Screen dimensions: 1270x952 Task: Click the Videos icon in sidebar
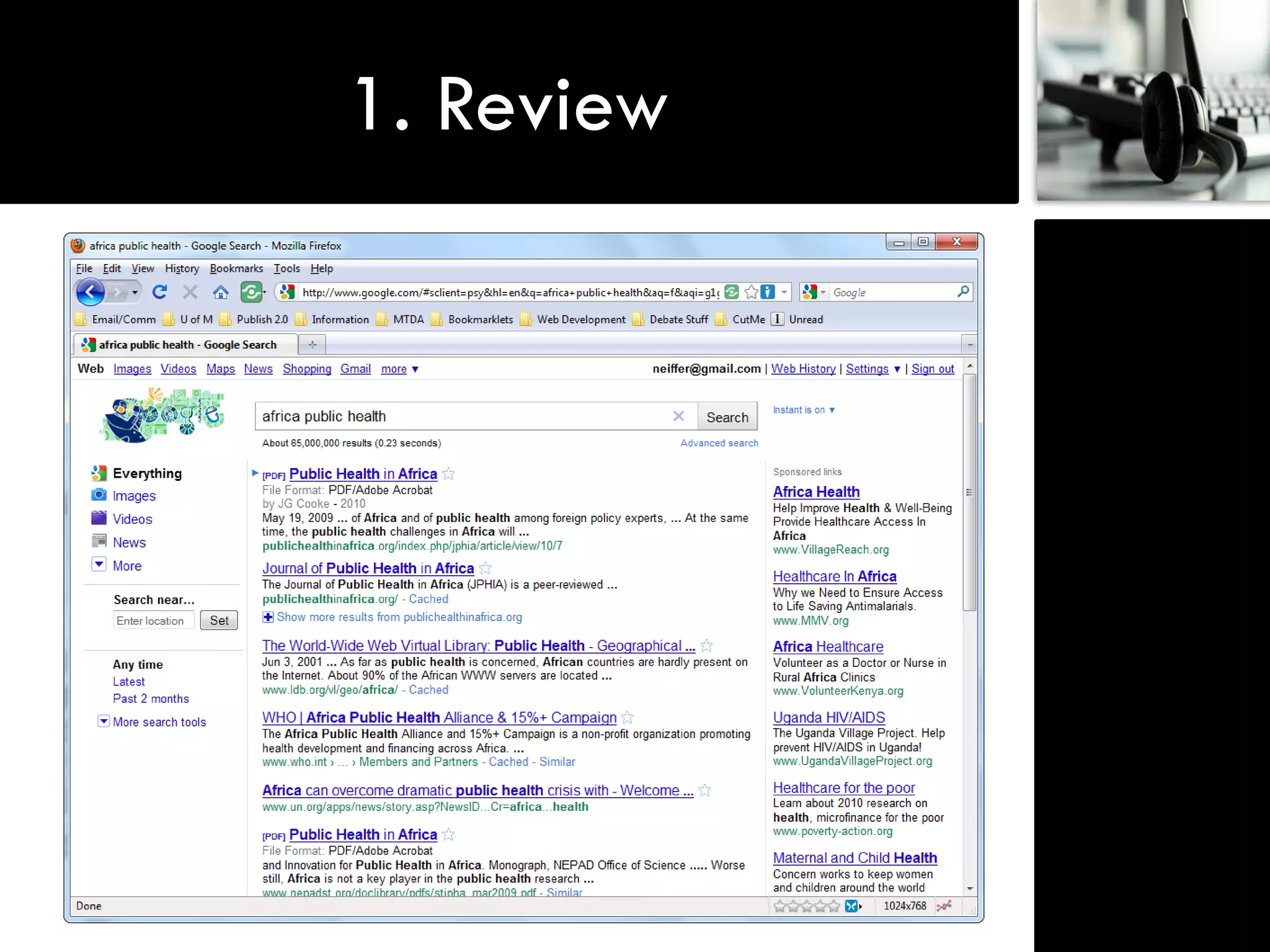(99, 518)
